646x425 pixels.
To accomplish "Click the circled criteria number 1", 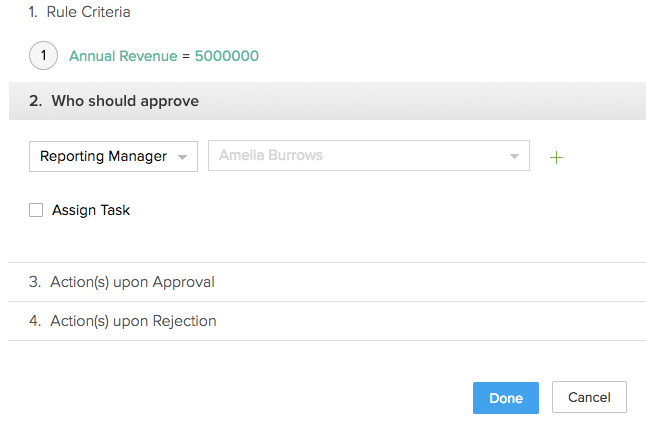I will 43,56.
